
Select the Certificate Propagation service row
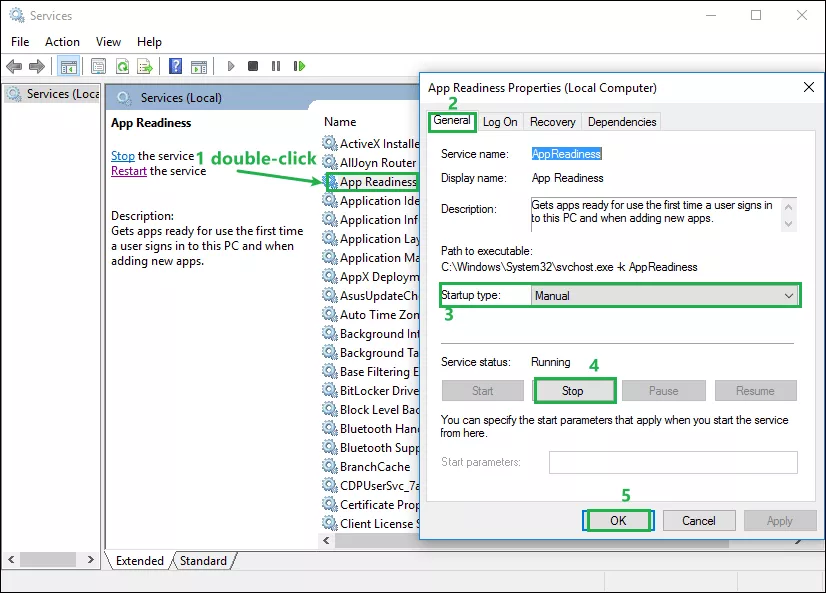[x=371, y=505]
